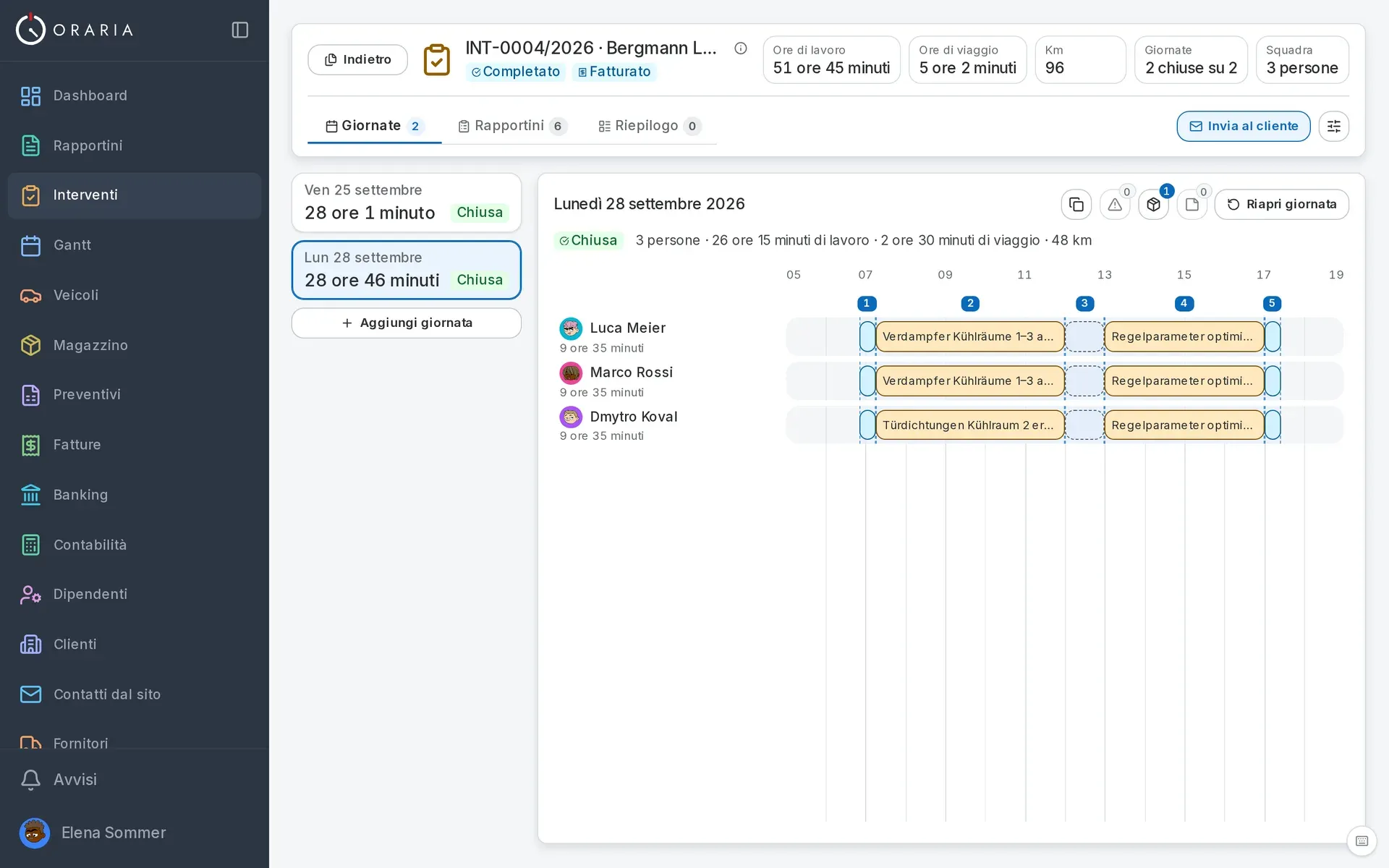Image resolution: width=1389 pixels, height=868 pixels.
Task: Open Dipendenti section
Action: [135, 595]
